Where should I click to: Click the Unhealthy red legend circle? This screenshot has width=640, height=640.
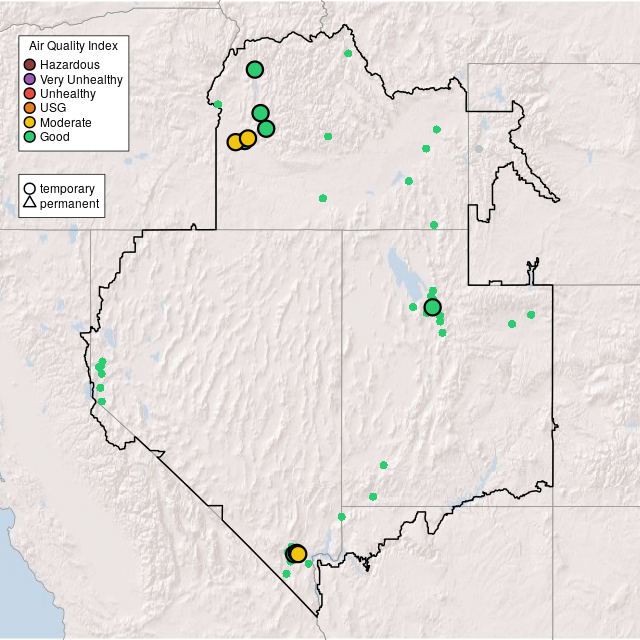(x=30, y=93)
